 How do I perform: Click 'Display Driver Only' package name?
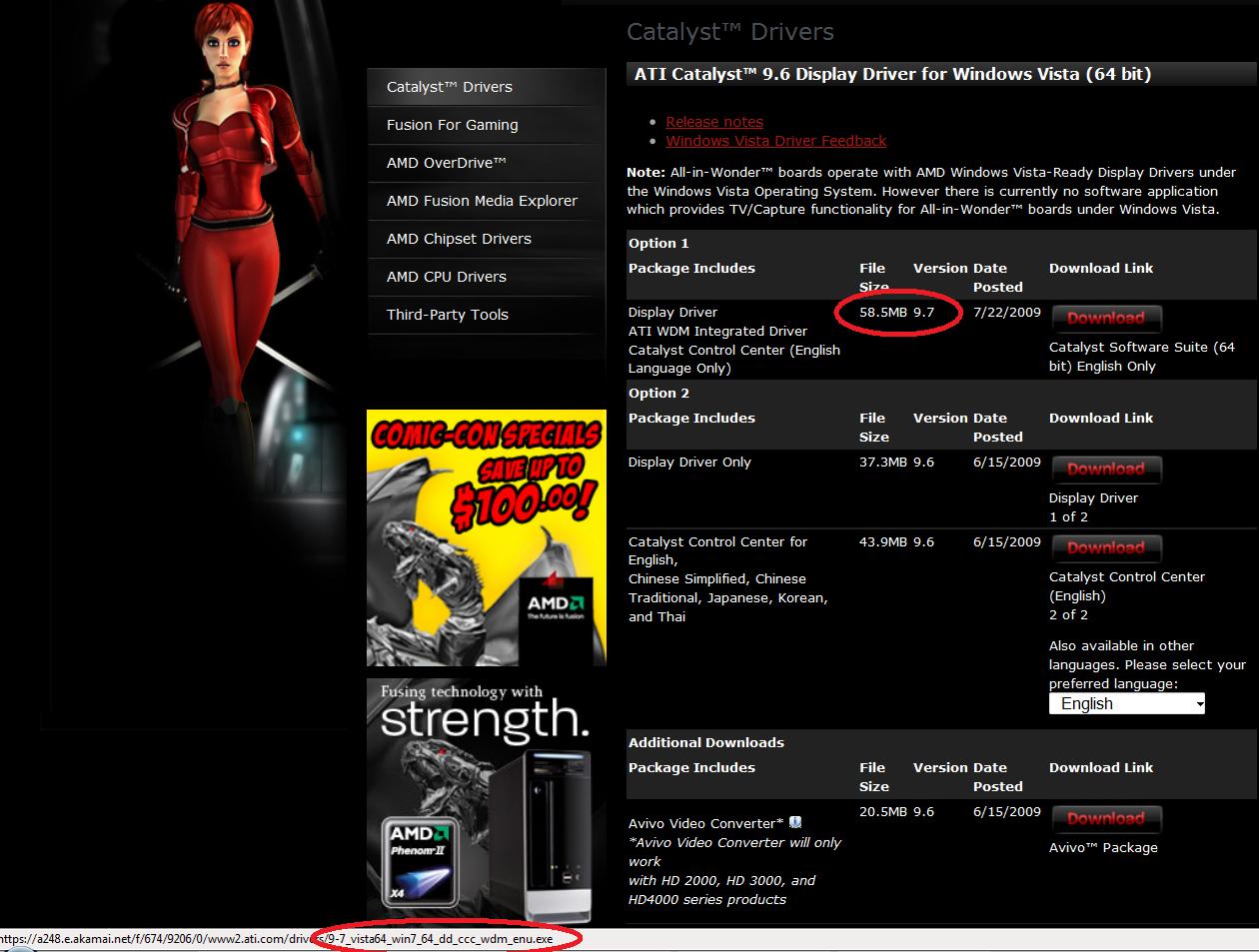click(689, 462)
